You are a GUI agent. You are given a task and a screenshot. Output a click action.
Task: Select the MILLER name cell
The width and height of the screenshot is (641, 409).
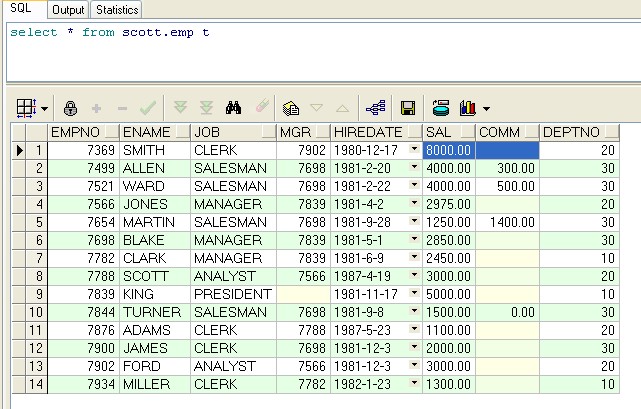click(155, 384)
